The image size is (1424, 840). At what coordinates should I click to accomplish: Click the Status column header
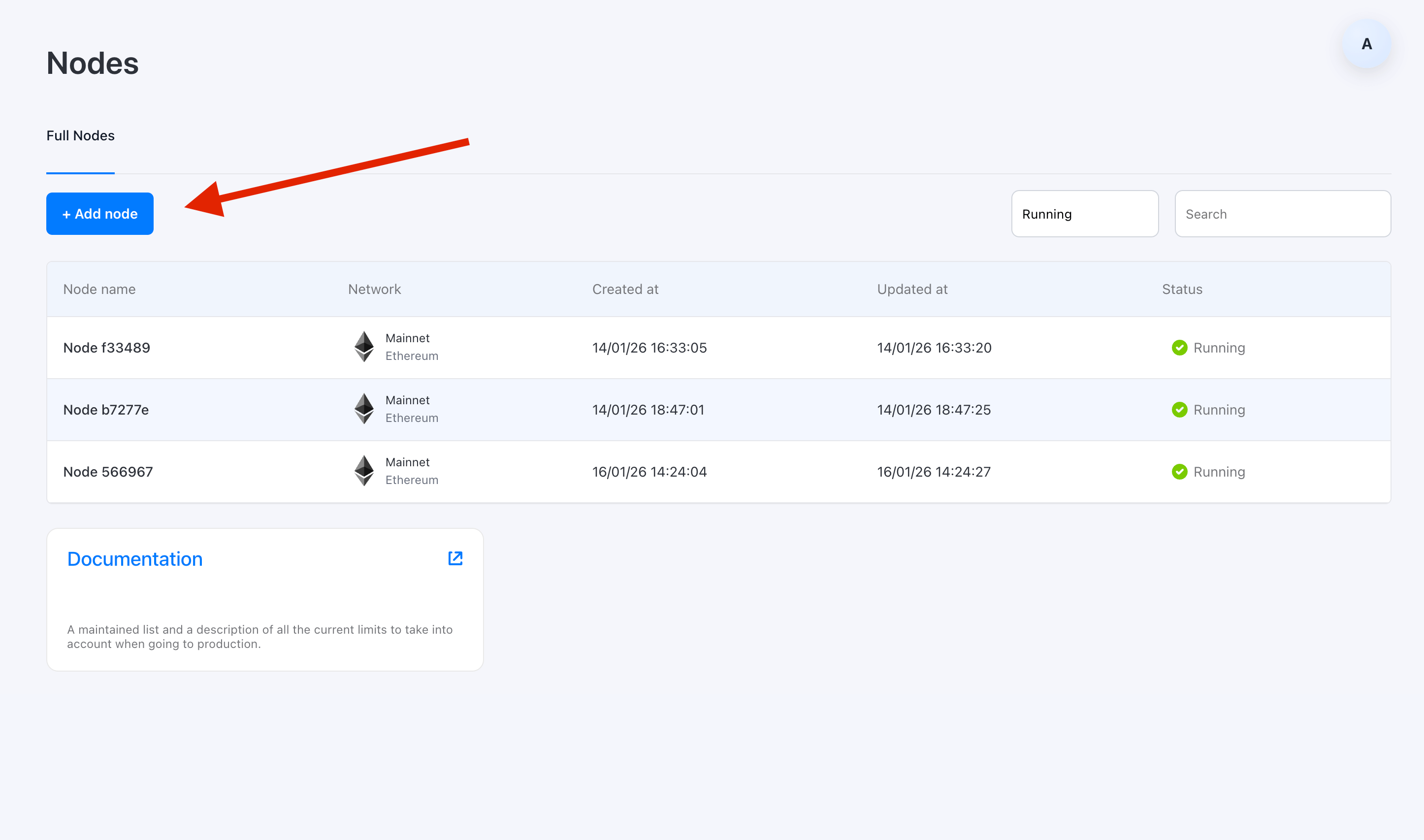point(1182,289)
